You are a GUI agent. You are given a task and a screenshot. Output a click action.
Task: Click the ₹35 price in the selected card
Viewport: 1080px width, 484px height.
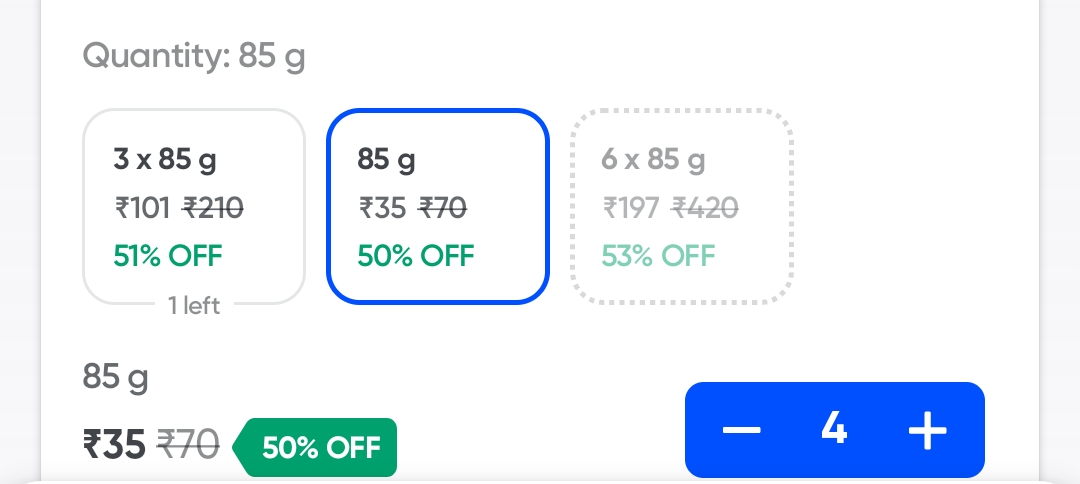383,208
